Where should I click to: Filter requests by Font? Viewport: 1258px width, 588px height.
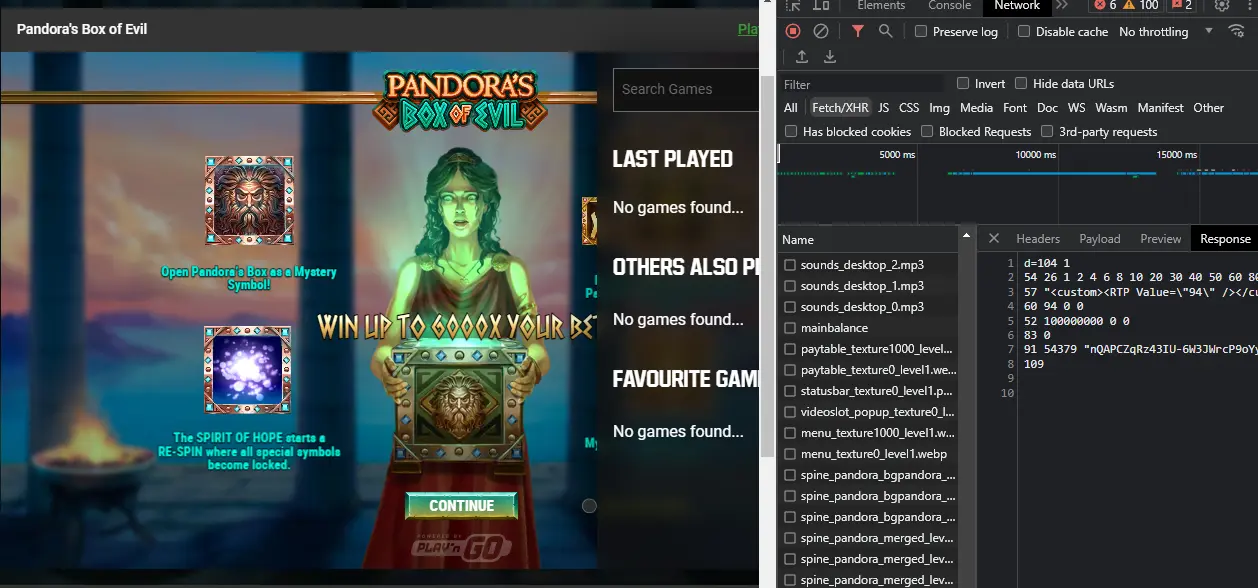click(1015, 107)
